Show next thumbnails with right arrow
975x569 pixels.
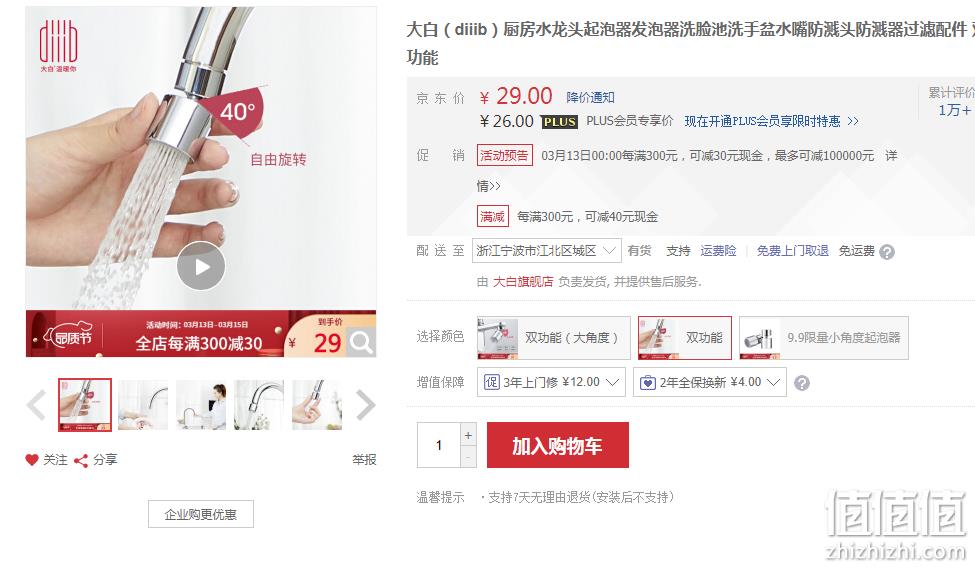(x=366, y=405)
